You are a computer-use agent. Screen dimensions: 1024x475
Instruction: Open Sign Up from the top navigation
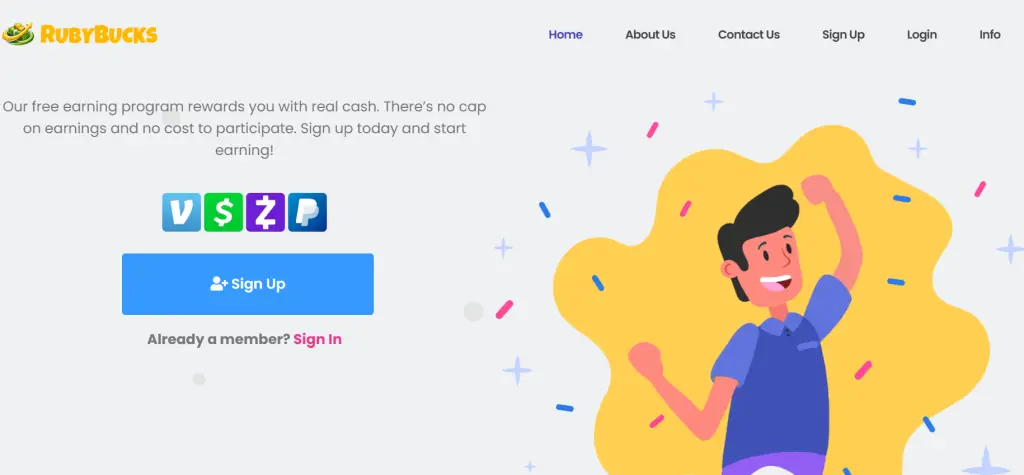click(843, 35)
